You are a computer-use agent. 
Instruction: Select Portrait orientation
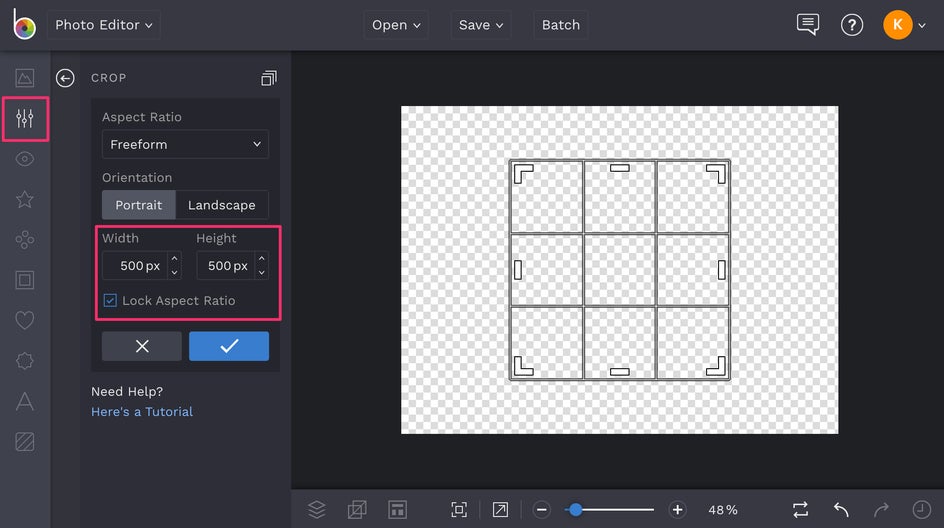pyautogui.click(x=138, y=205)
